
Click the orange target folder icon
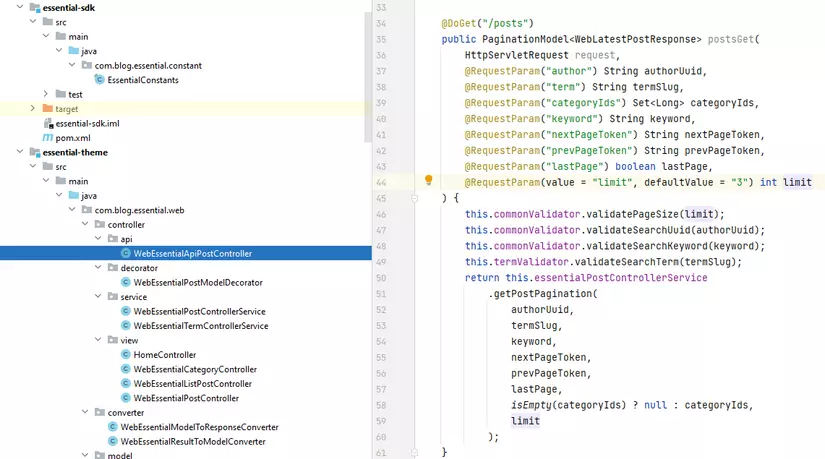(x=46, y=108)
